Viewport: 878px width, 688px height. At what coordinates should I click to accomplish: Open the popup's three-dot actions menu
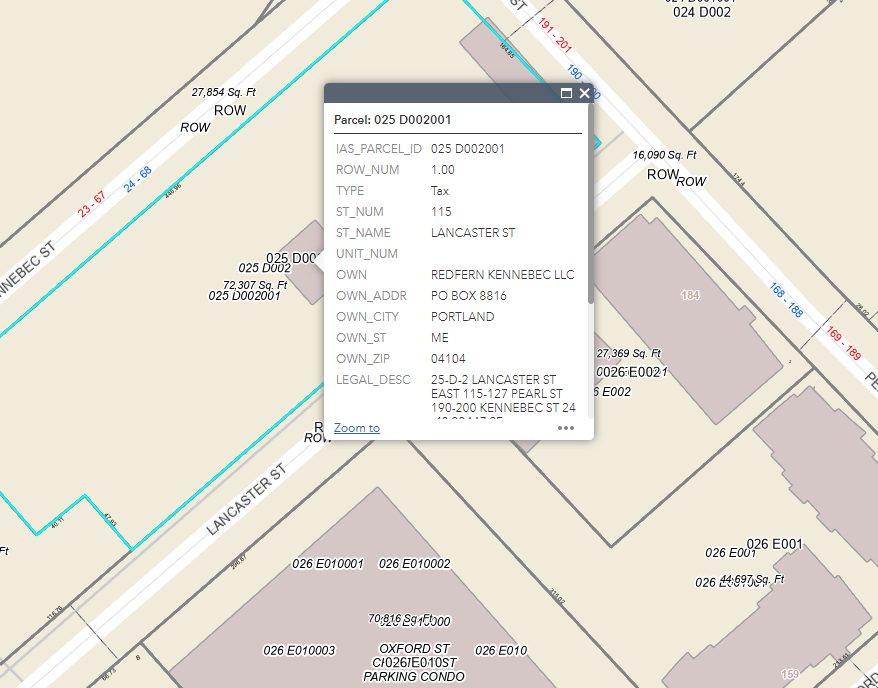[566, 428]
